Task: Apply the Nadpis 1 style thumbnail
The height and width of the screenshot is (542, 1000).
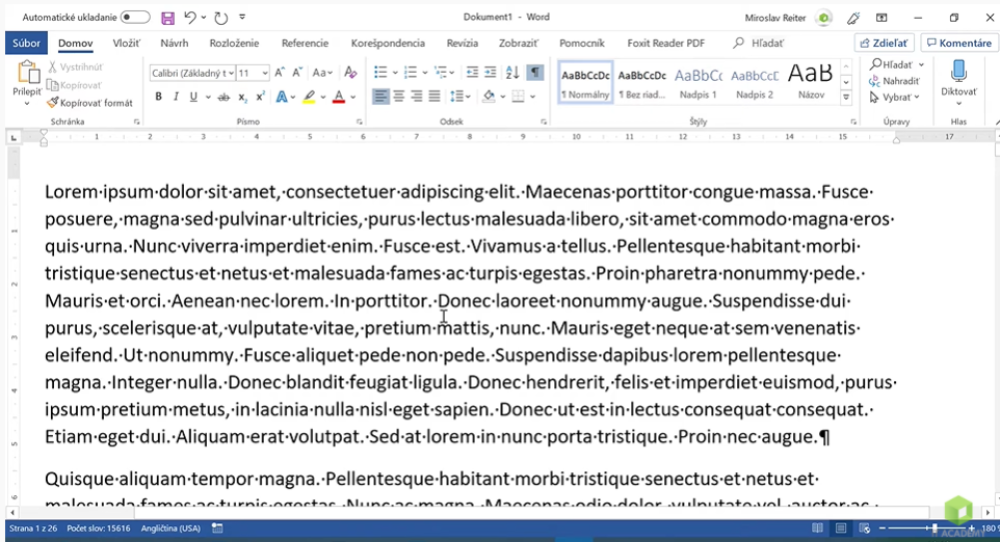Action: tap(697, 81)
